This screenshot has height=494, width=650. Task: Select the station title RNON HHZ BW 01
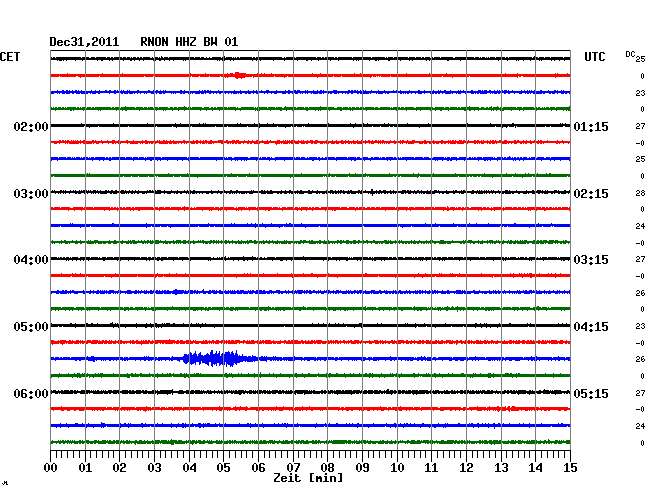[189, 42]
